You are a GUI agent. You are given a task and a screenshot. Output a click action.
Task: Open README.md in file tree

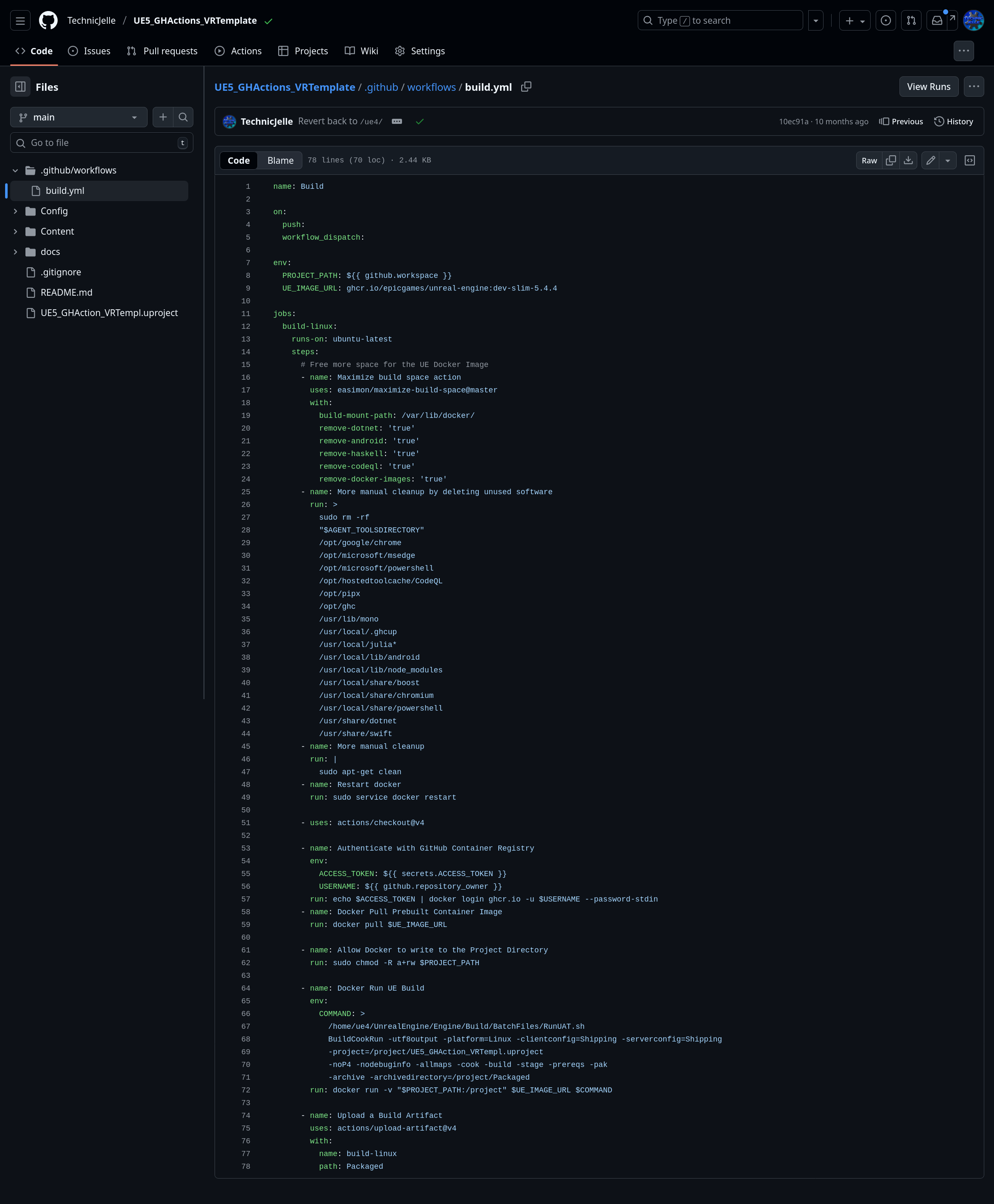click(67, 292)
